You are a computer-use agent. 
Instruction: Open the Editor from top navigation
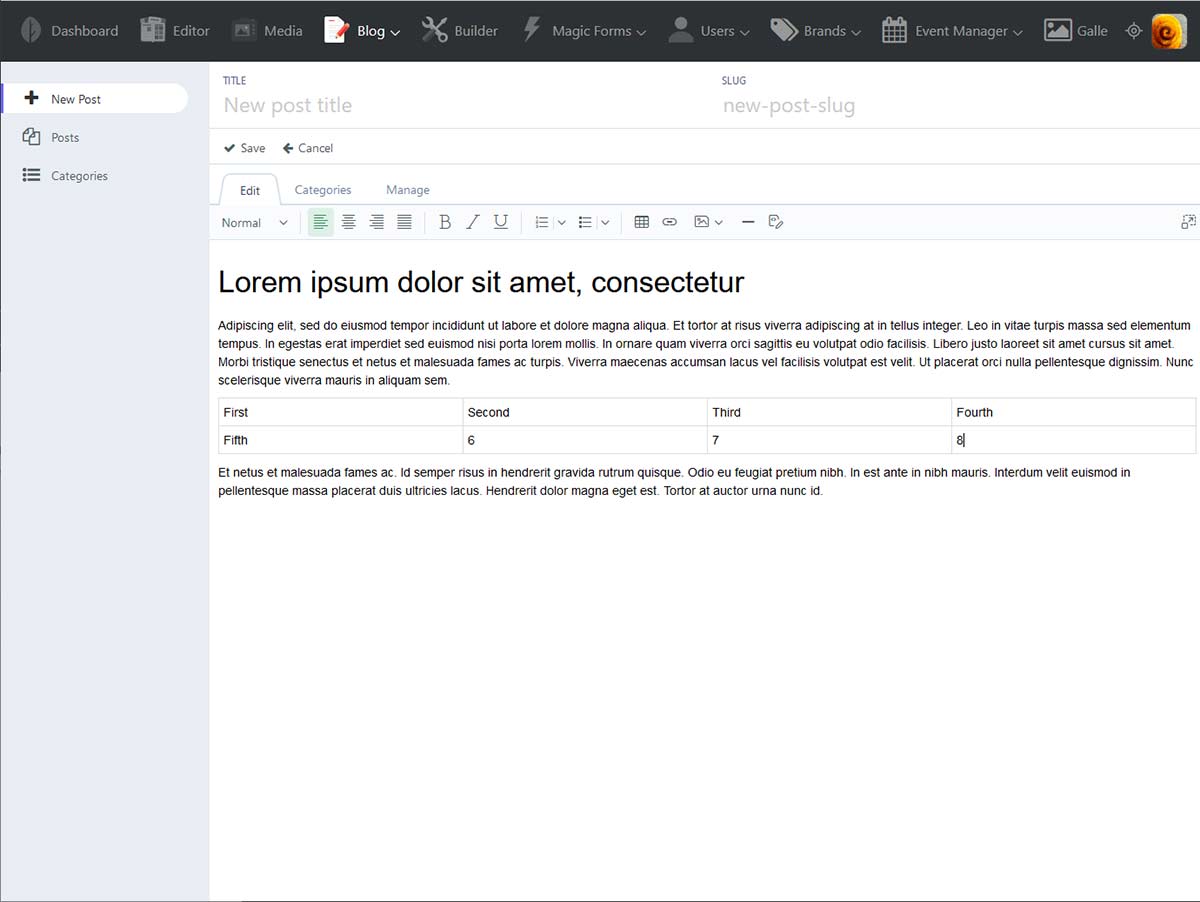click(175, 30)
